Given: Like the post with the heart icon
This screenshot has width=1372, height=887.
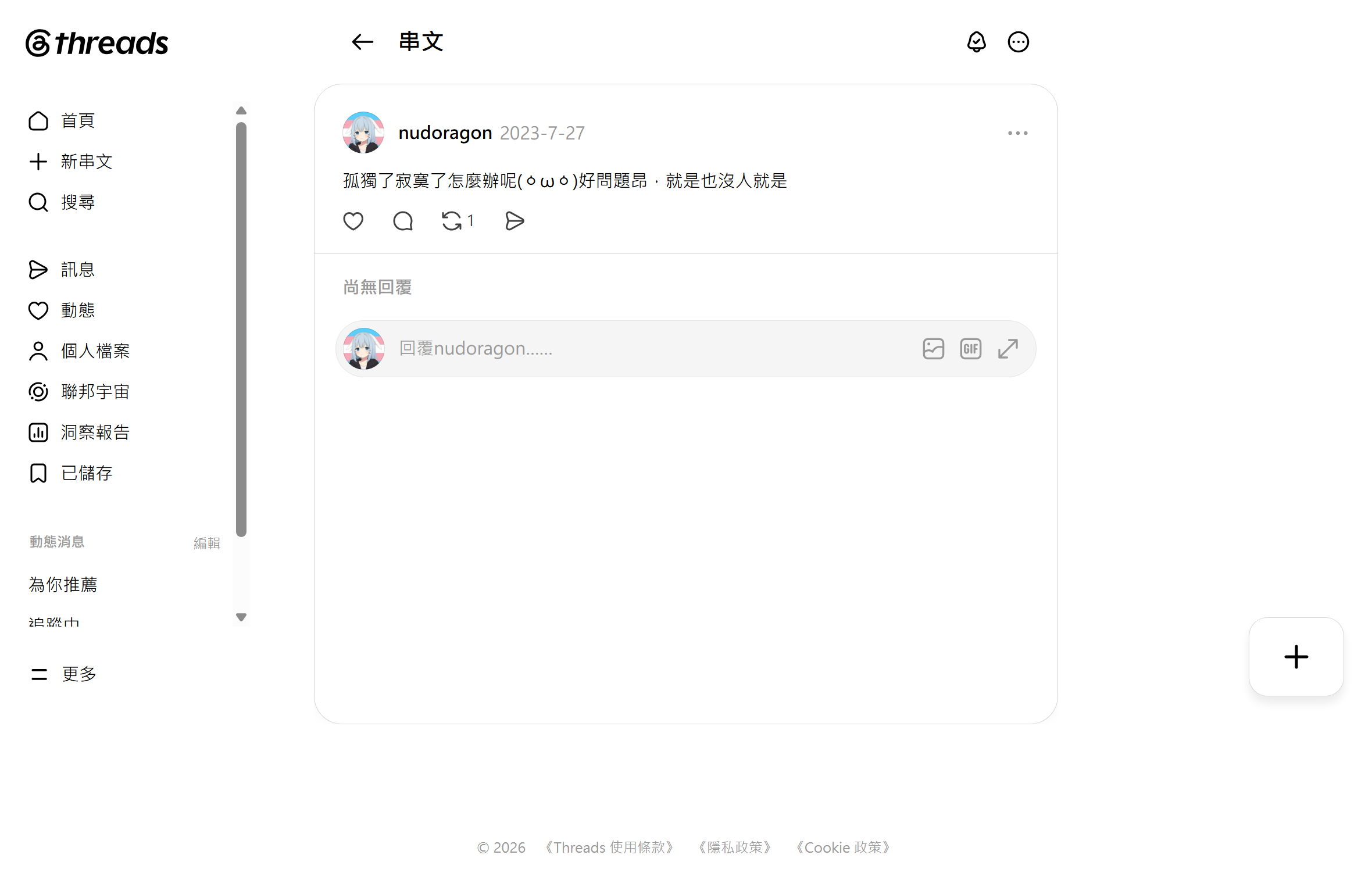Looking at the screenshot, I should (x=353, y=221).
